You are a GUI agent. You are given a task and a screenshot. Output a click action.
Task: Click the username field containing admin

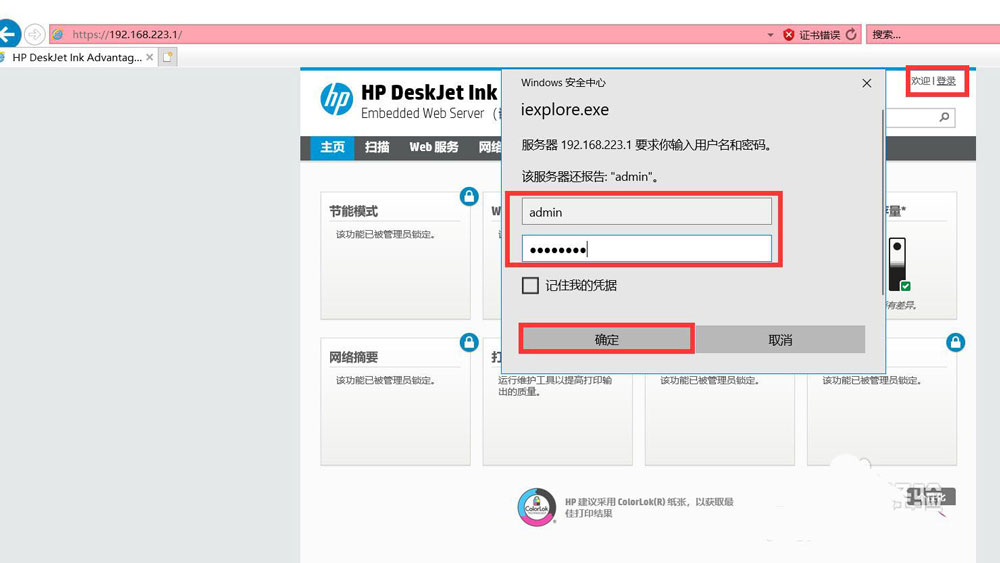pyautogui.click(x=647, y=212)
